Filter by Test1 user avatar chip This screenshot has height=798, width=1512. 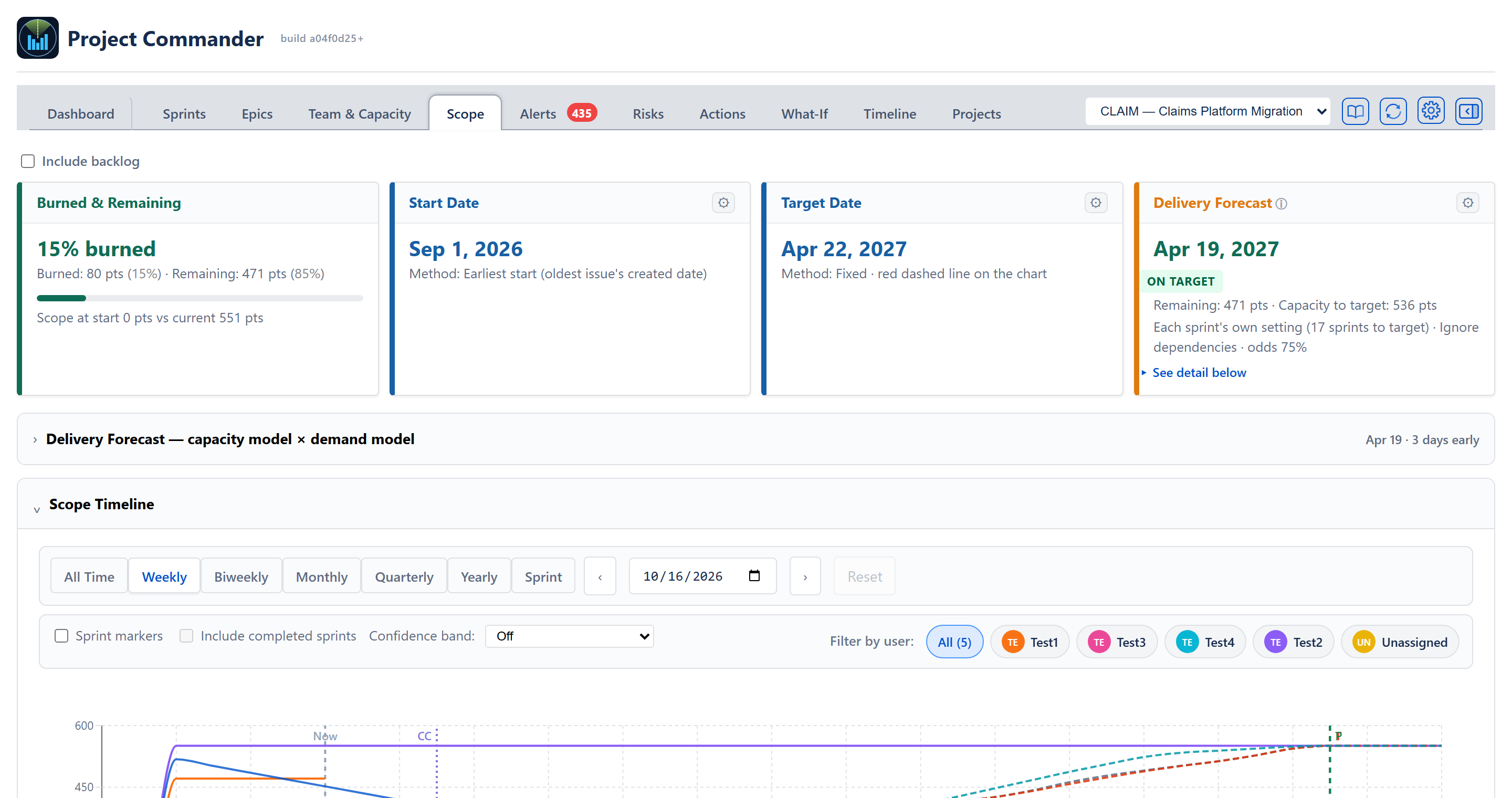1030,642
